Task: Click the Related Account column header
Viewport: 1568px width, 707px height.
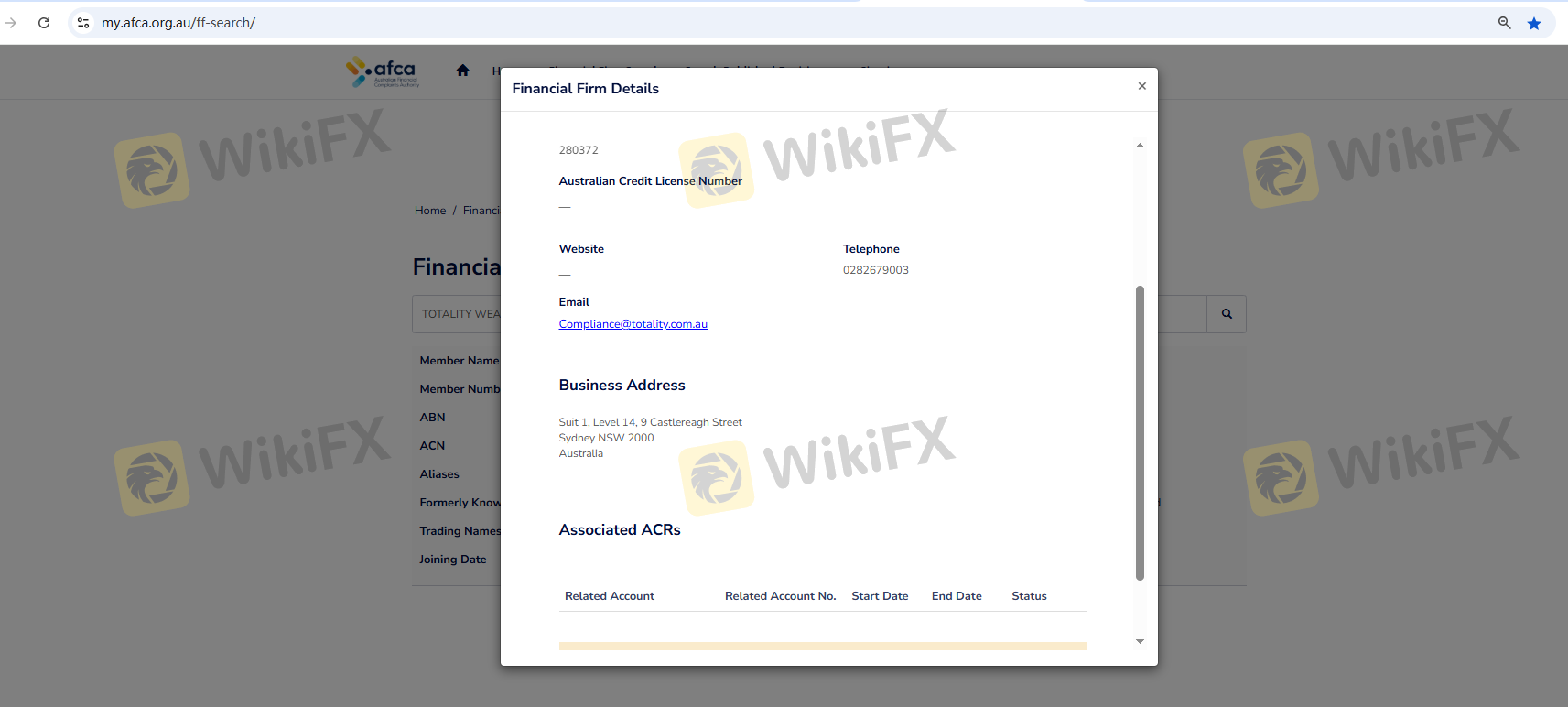Action: click(609, 596)
